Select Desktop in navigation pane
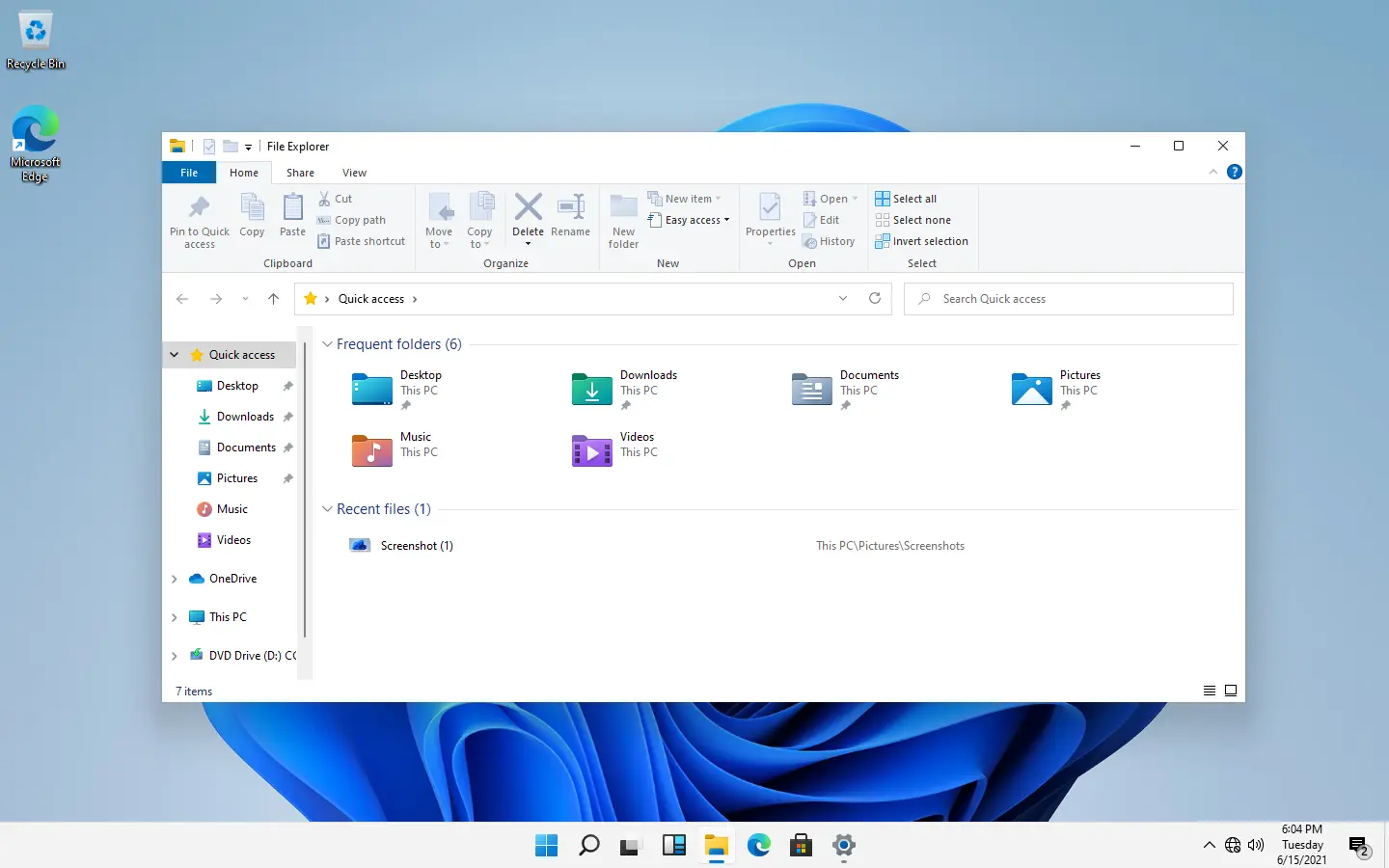 point(237,386)
